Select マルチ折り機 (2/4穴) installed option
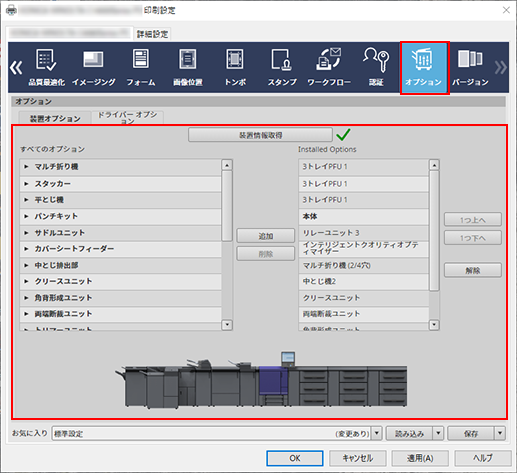The height and width of the screenshot is (473, 517). pyautogui.click(x=363, y=265)
